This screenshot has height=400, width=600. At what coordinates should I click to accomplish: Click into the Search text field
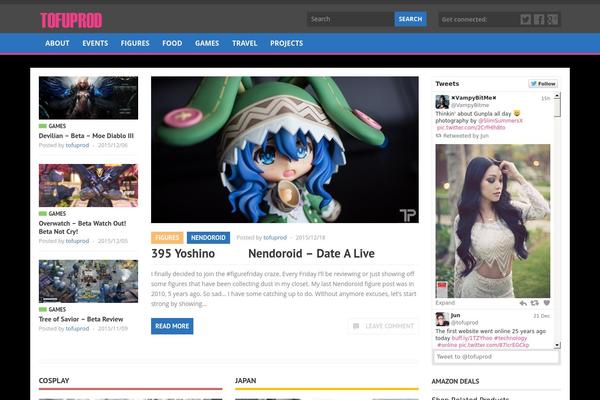point(350,19)
